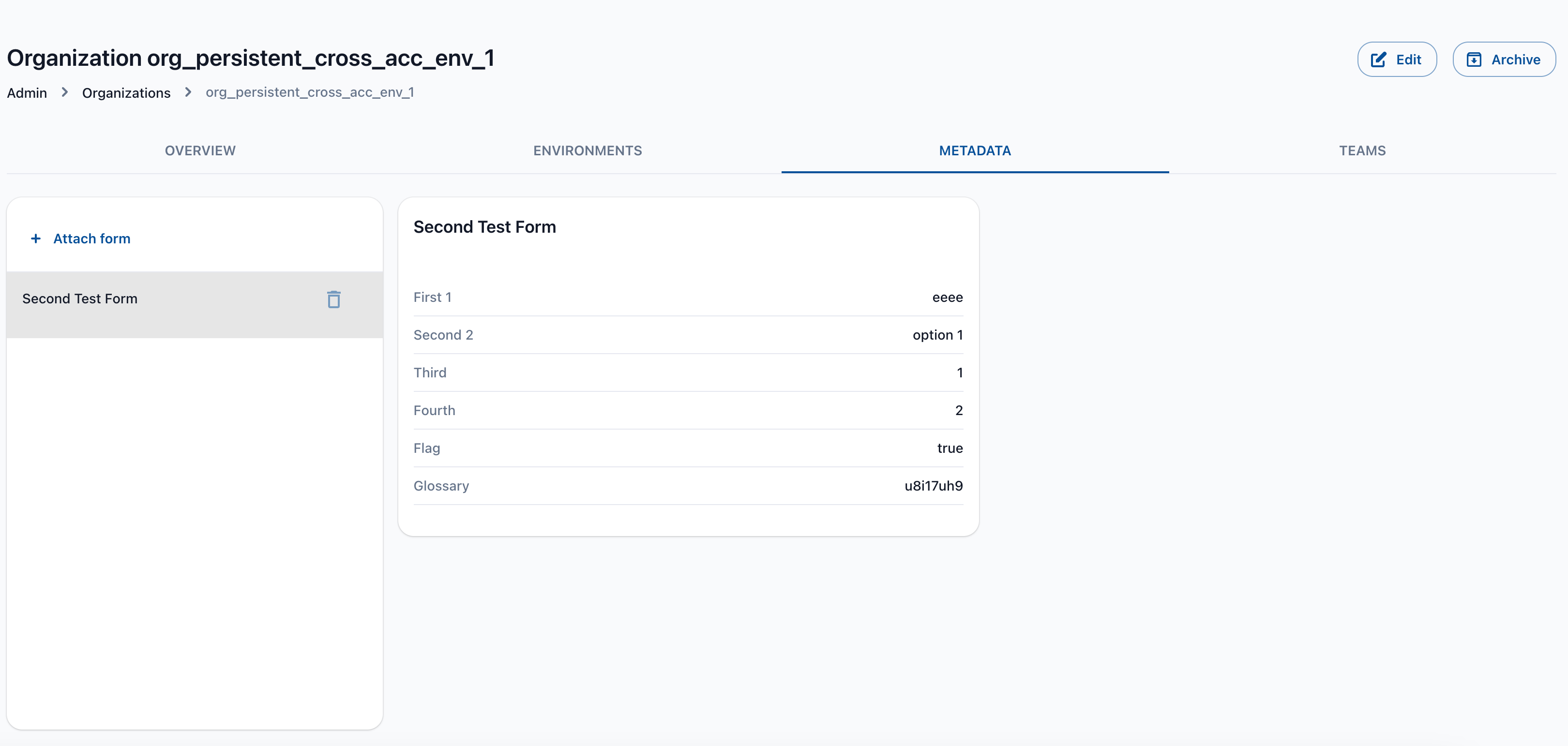Click the Flag value true
The width and height of the screenshot is (1568, 746).
click(x=950, y=448)
